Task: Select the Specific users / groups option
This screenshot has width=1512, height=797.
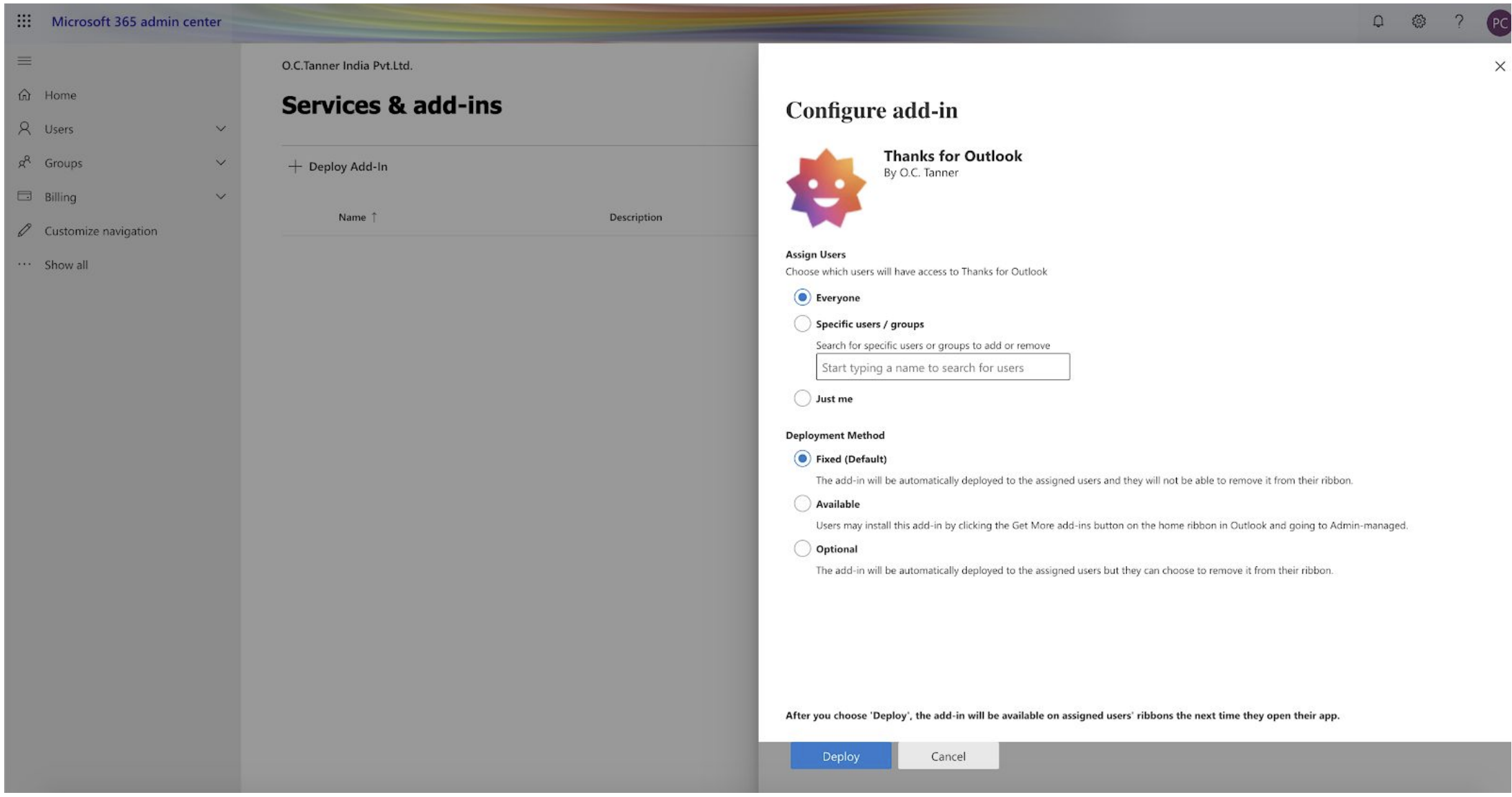Action: coord(802,323)
